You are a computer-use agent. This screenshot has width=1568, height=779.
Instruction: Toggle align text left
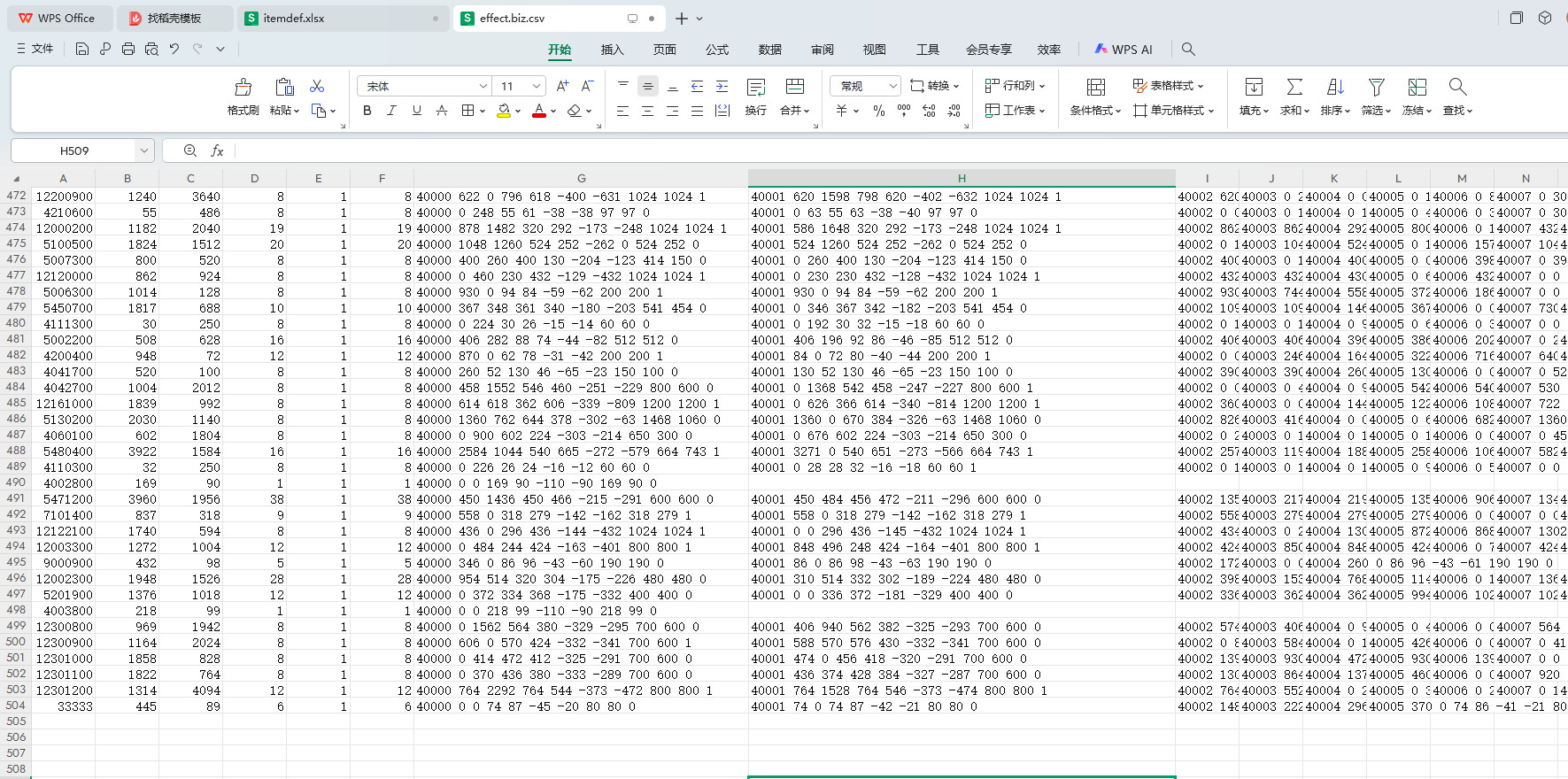tap(623, 111)
